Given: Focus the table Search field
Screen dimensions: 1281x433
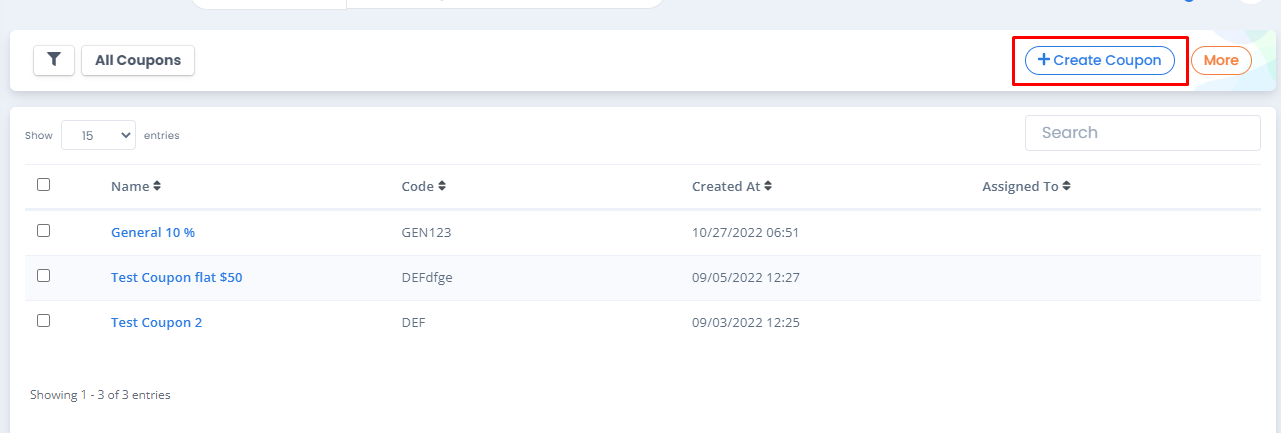Looking at the screenshot, I should pyautogui.click(x=1143, y=133).
